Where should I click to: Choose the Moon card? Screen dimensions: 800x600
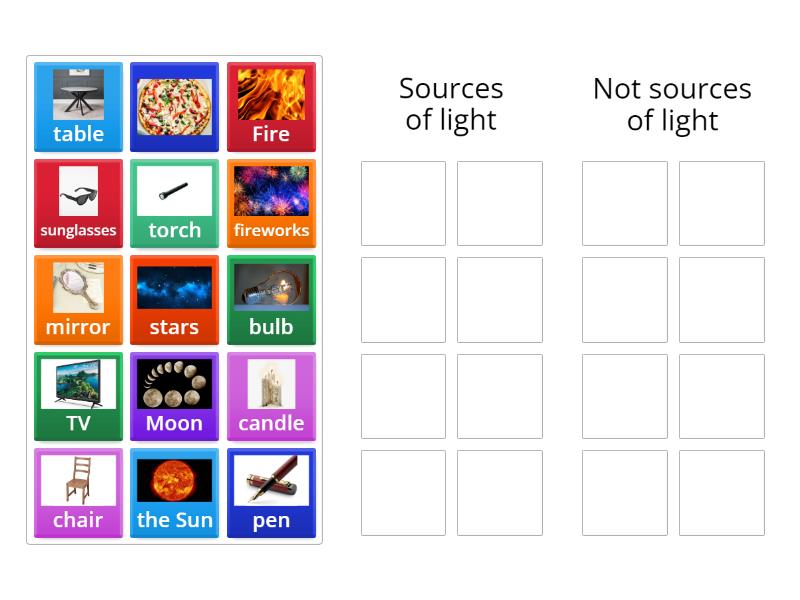(174, 397)
